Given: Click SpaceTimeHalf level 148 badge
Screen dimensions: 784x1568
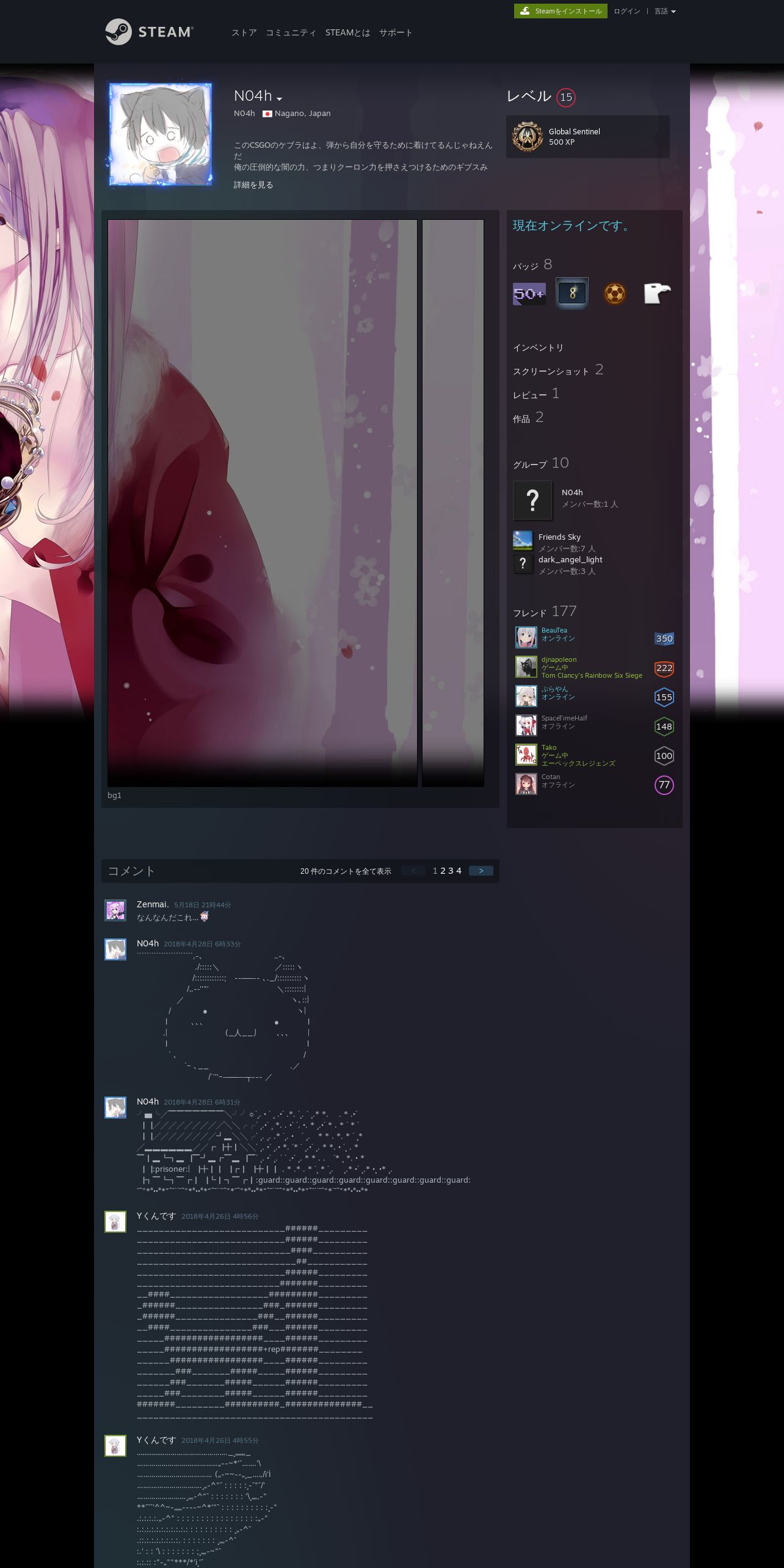Looking at the screenshot, I should click(x=664, y=727).
